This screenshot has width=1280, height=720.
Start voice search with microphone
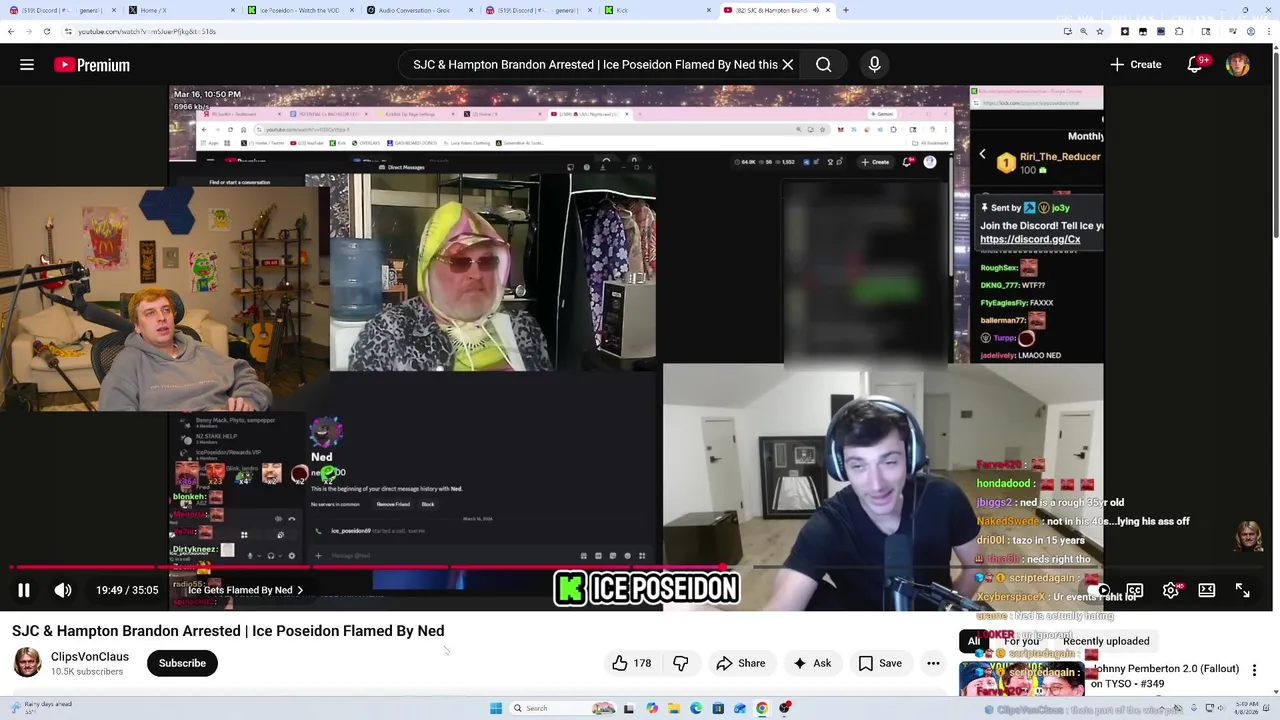[875, 65]
